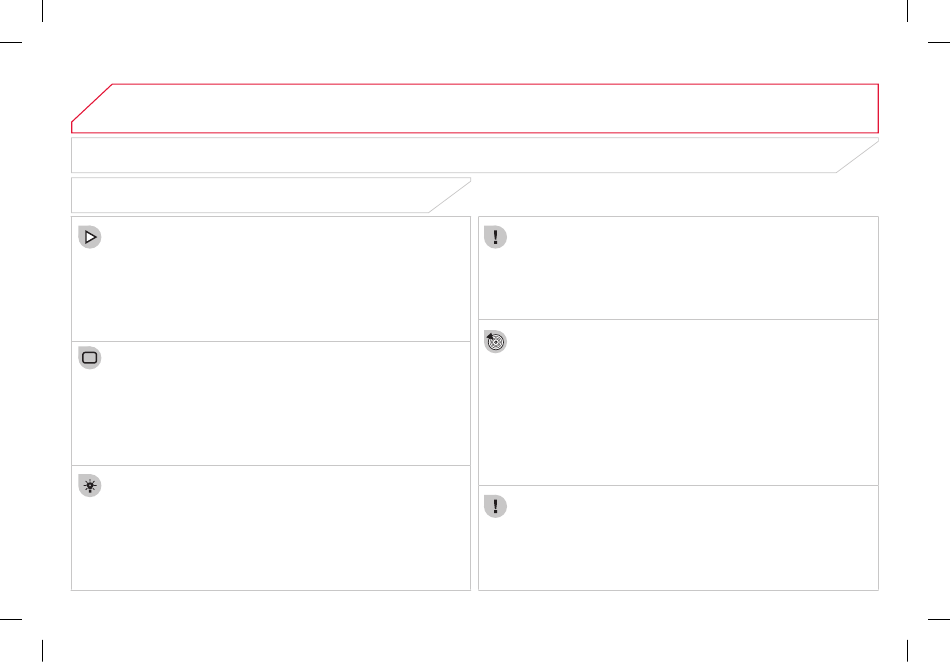Select the target with arrow icon
The width and height of the screenshot is (950, 662).
495,342
